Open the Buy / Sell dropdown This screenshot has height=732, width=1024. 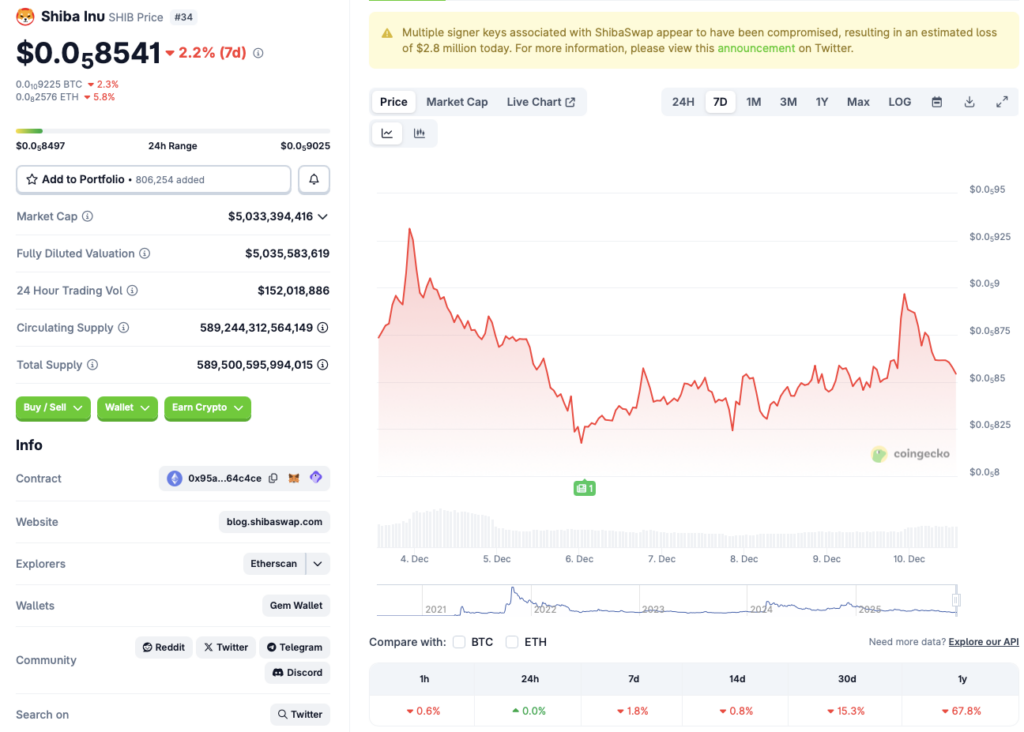pos(53,409)
